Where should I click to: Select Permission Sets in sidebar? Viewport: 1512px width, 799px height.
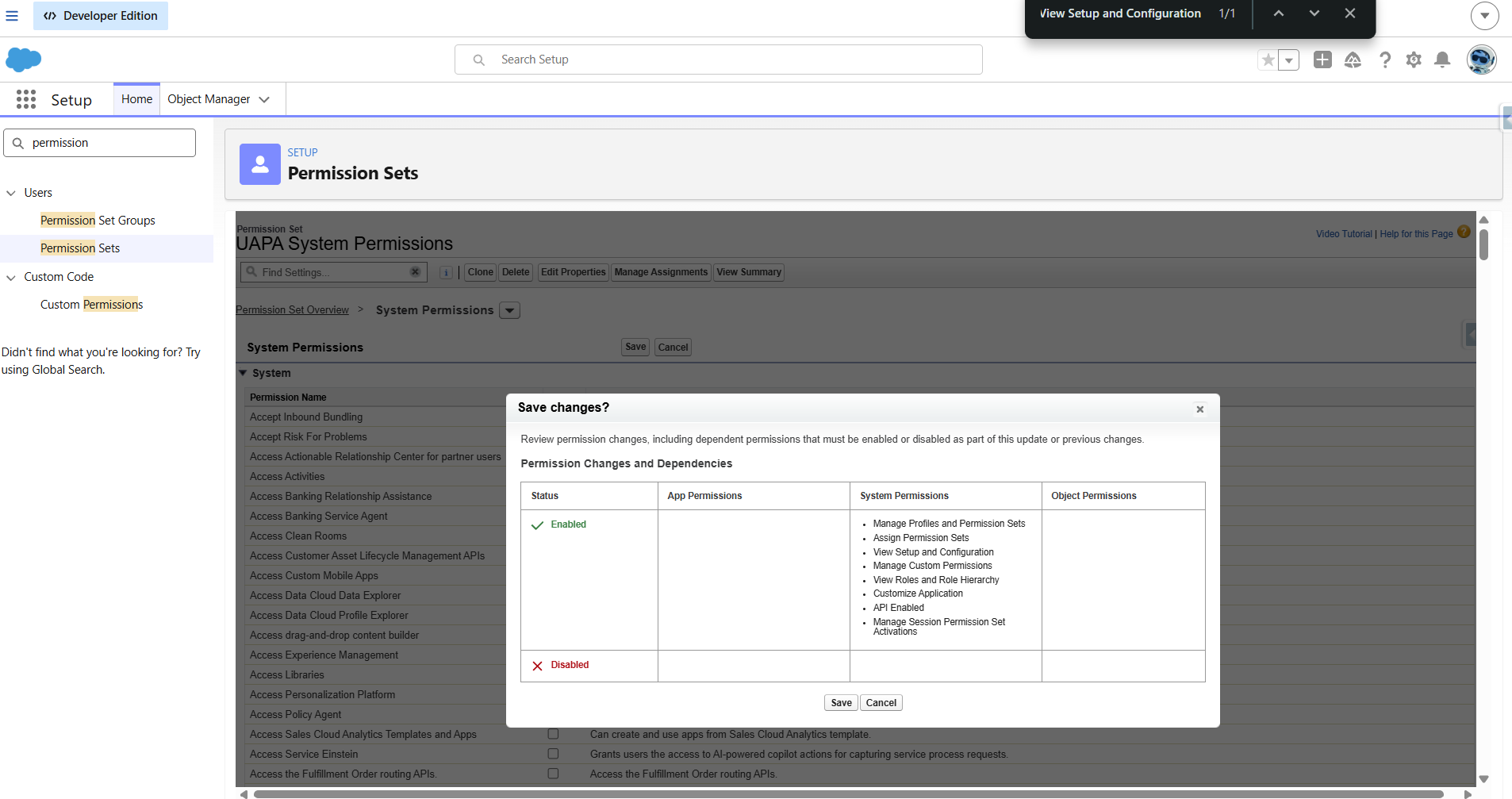(x=80, y=248)
